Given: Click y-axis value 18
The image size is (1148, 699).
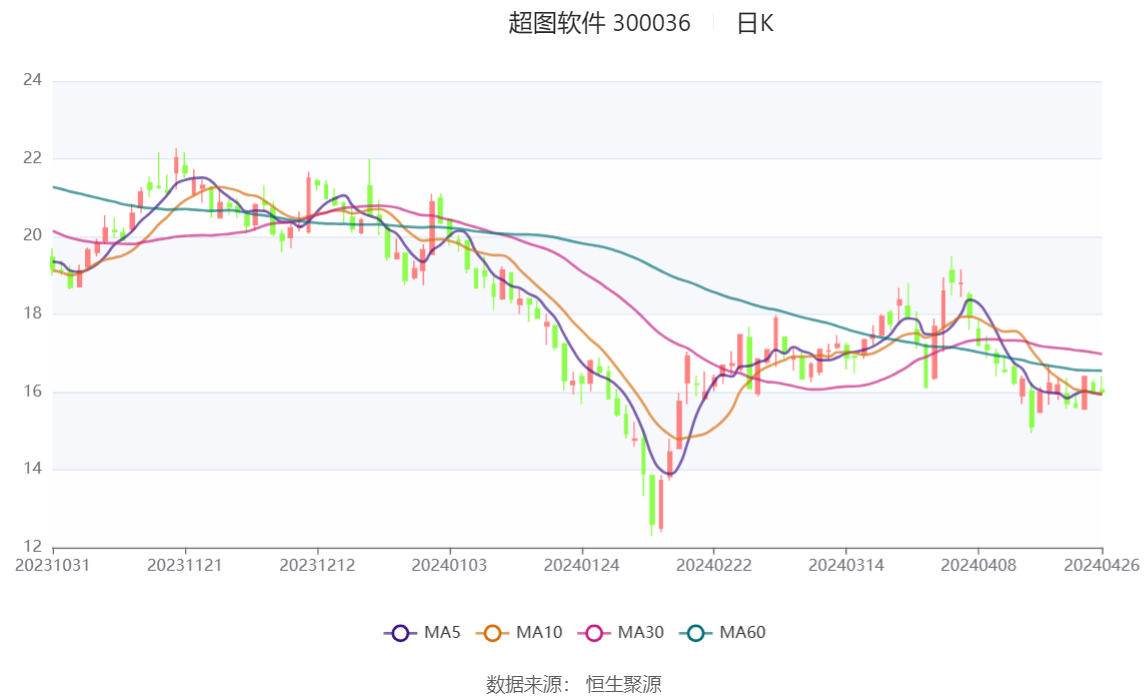Looking at the screenshot, I should coord(32,313).
